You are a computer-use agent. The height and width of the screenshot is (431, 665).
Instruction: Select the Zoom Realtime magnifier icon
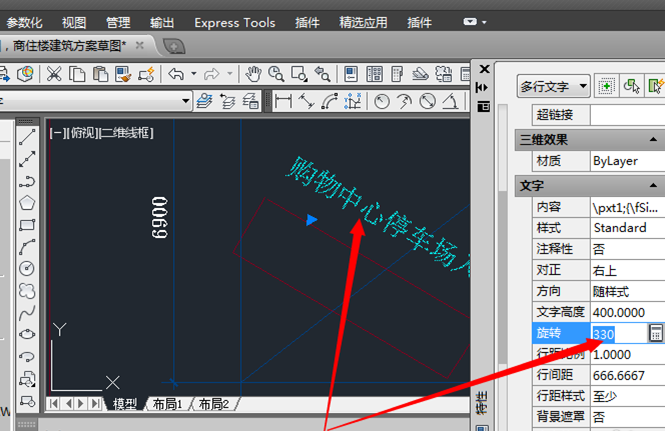276,74
